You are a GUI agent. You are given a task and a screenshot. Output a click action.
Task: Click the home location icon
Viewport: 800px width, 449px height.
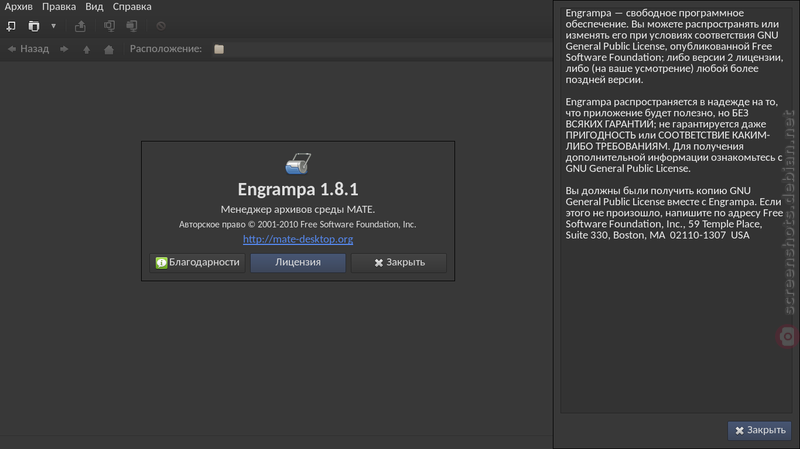coord(109,49)
